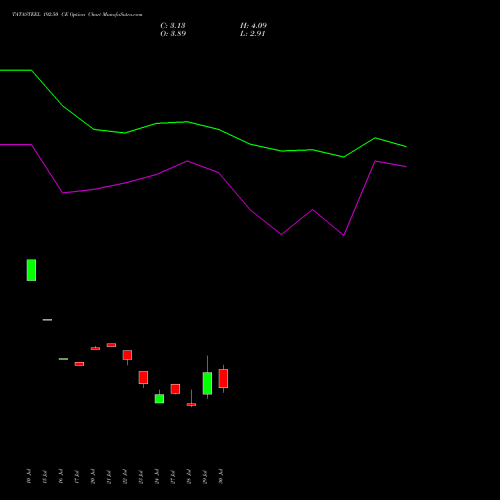Click the 20 Jul date label
Screen dimensions: 500x500
coord(93,476)
